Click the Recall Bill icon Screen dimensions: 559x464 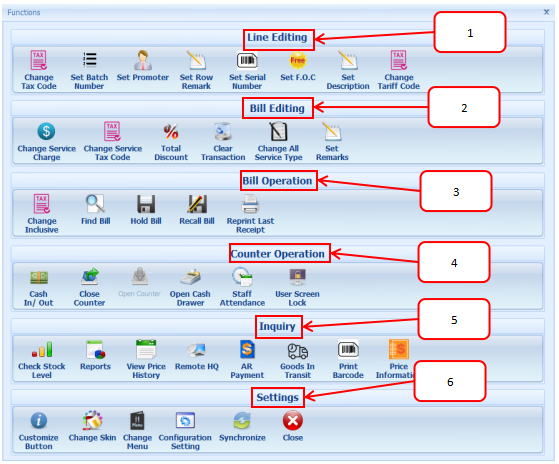[197, 204]
